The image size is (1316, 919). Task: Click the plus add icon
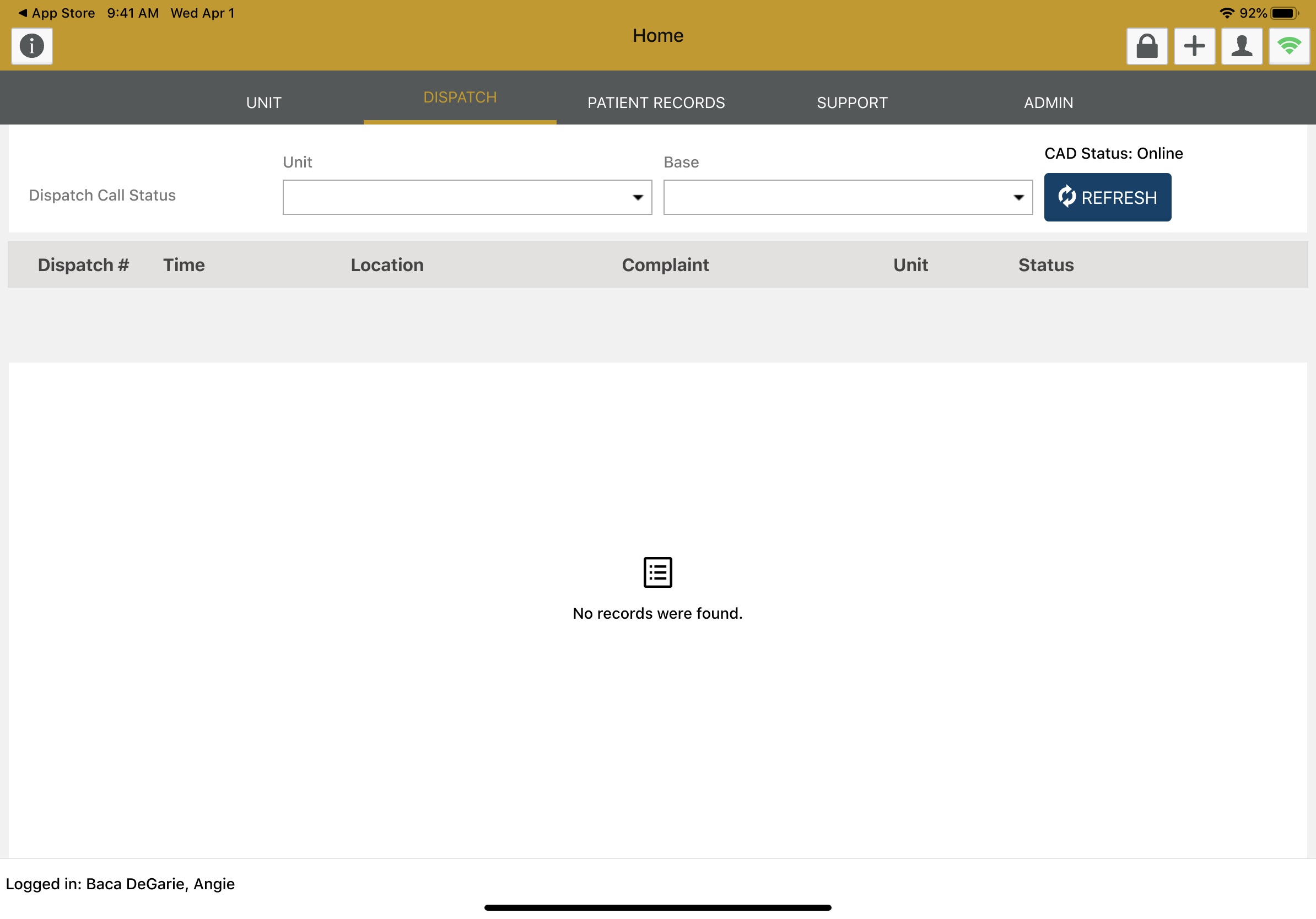[x=1195, y=46]
